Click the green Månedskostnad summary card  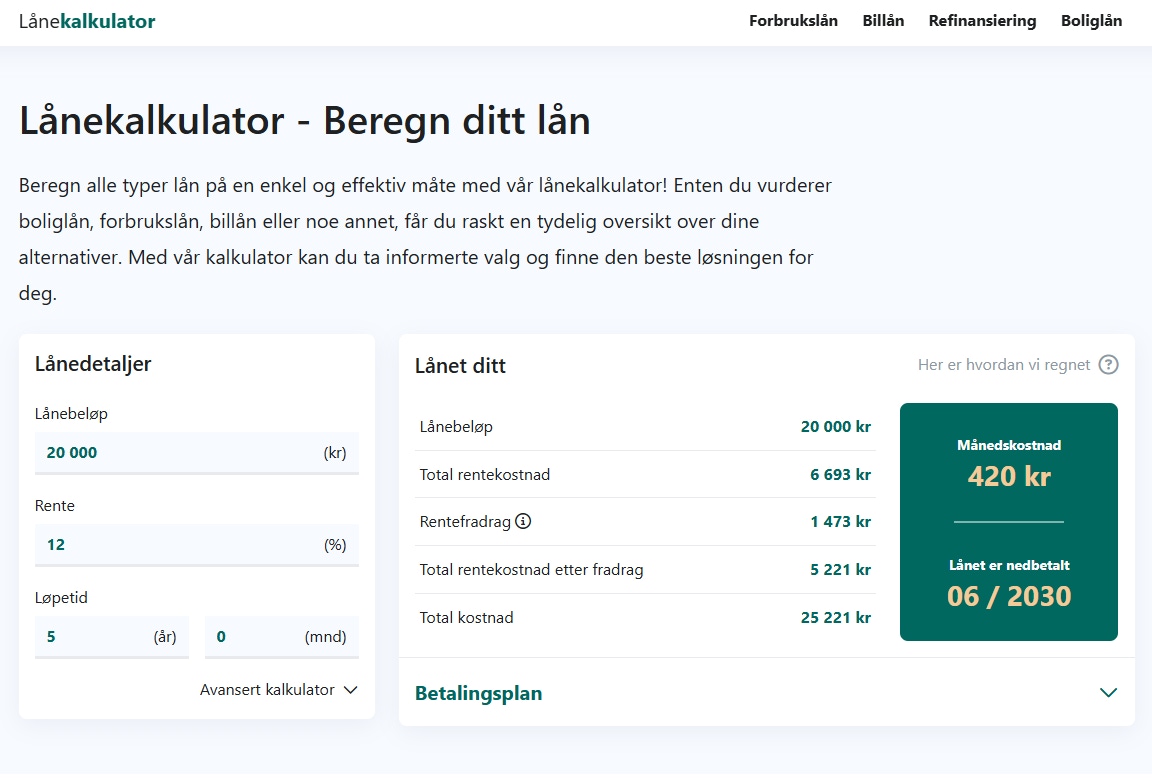click(x=1008, y=521)
